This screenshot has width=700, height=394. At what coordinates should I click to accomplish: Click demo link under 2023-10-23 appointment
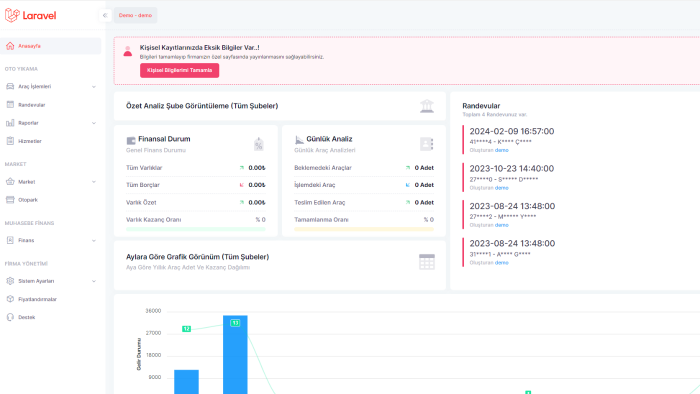(x=502, y=188)
